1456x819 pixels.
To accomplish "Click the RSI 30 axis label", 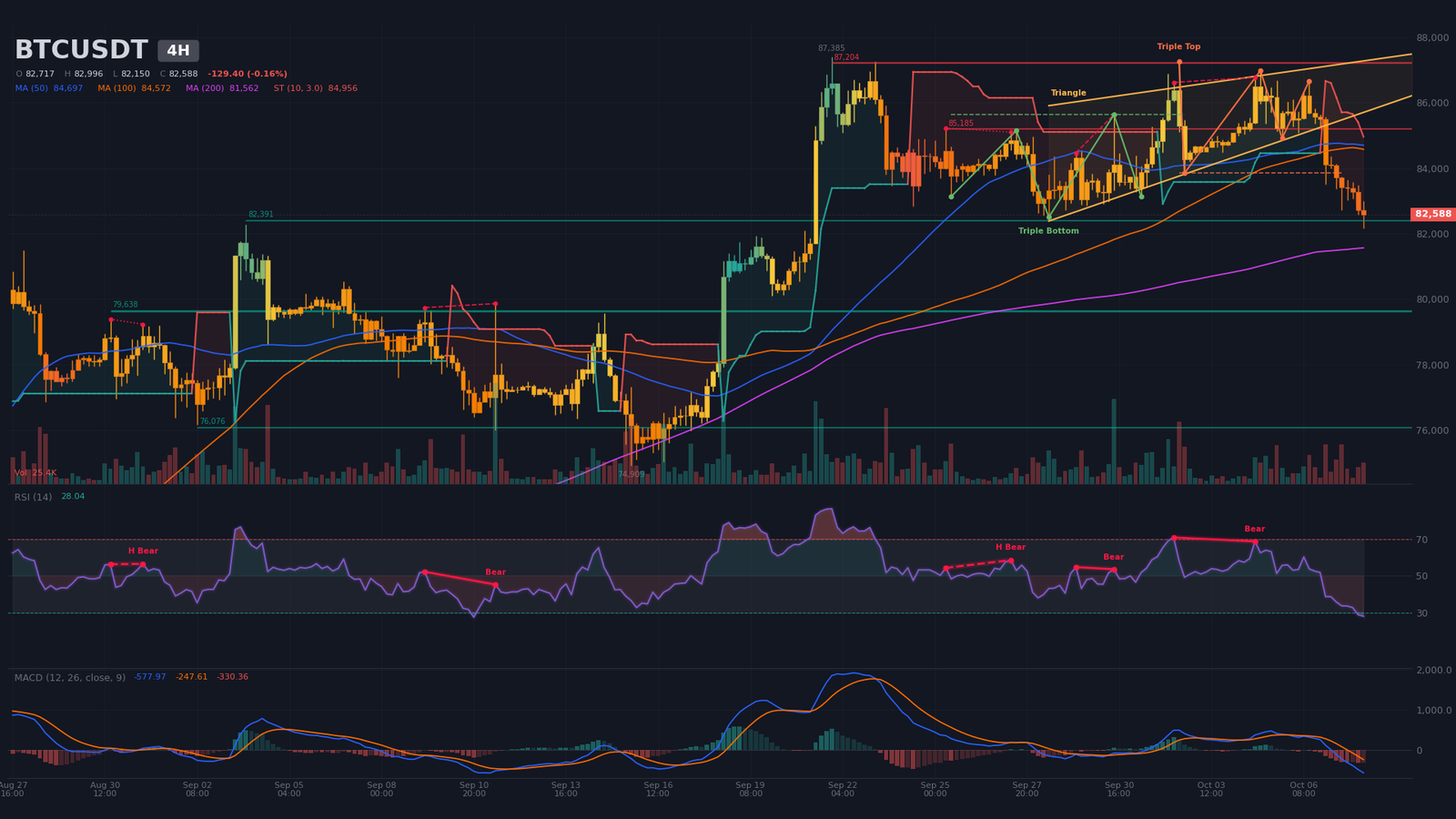I will pos(1421,613).
